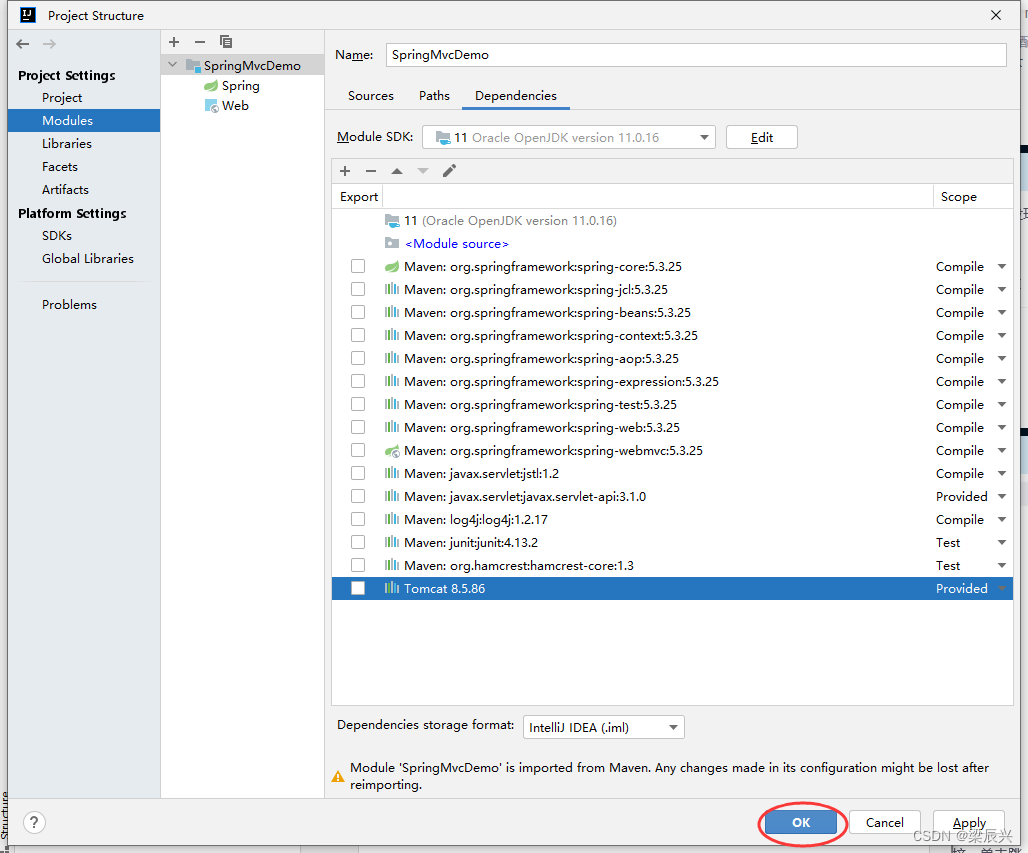
Task: Toggle export checkbox for spring-webmvc
Action: pos(358,450)
